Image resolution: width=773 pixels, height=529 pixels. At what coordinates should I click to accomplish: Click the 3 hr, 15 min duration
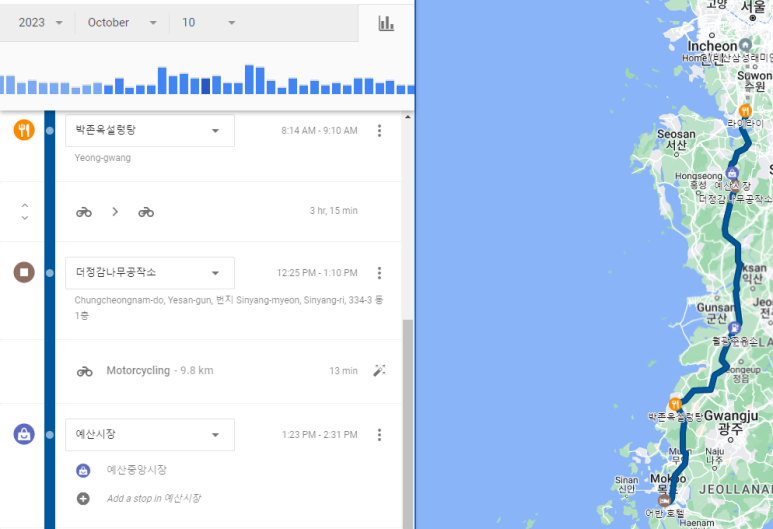pyautogui.click(x=334, y=211)
